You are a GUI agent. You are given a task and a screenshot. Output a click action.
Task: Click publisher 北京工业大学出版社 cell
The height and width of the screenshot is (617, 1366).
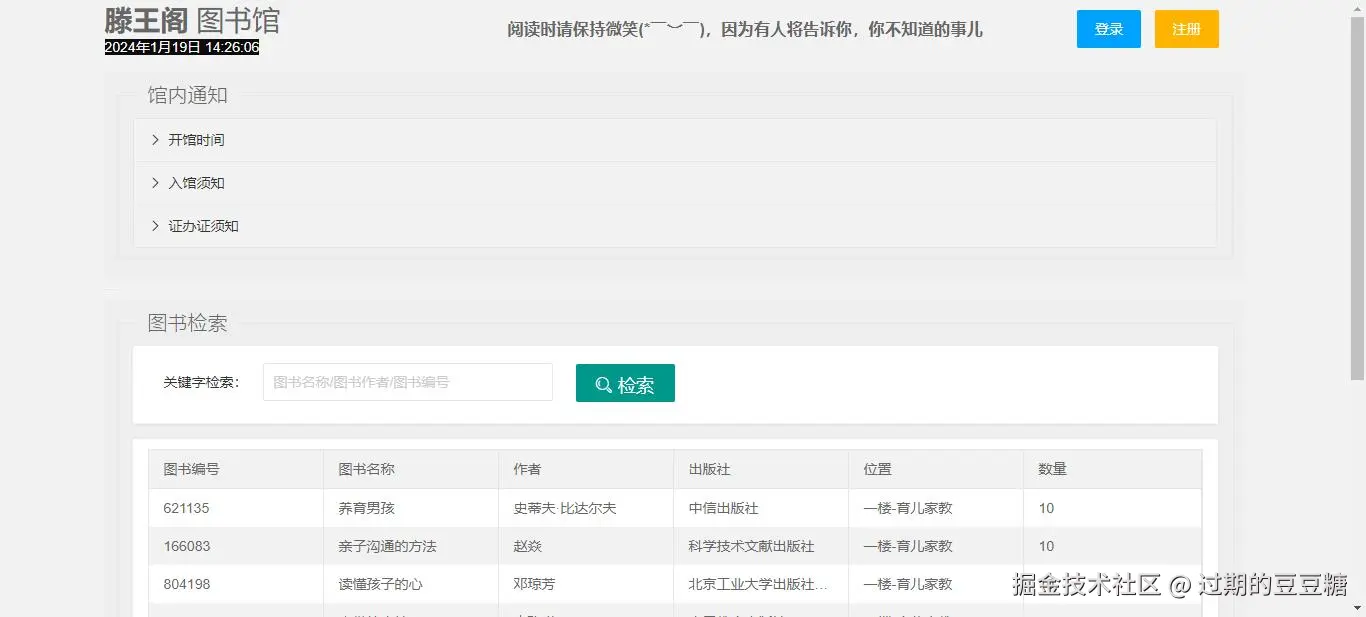click(x=761, y=584)
